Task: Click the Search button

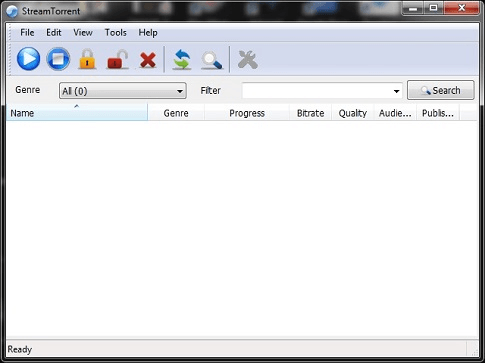Action: 441,90
